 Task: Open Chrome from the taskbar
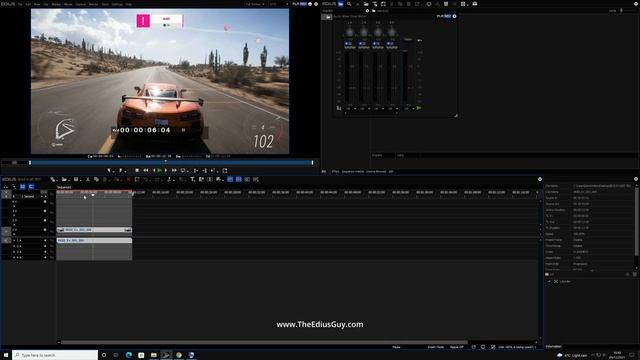coord(179,355)
